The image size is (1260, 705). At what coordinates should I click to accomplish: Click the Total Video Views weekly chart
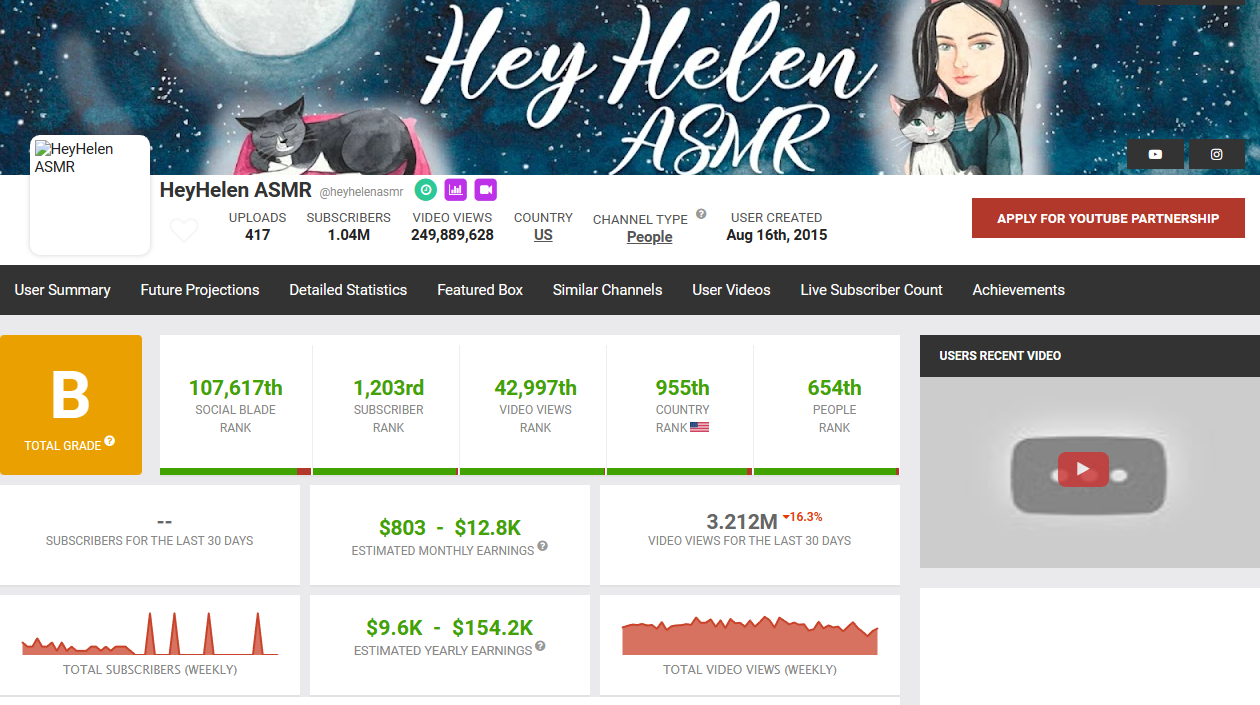coord(750,635)
